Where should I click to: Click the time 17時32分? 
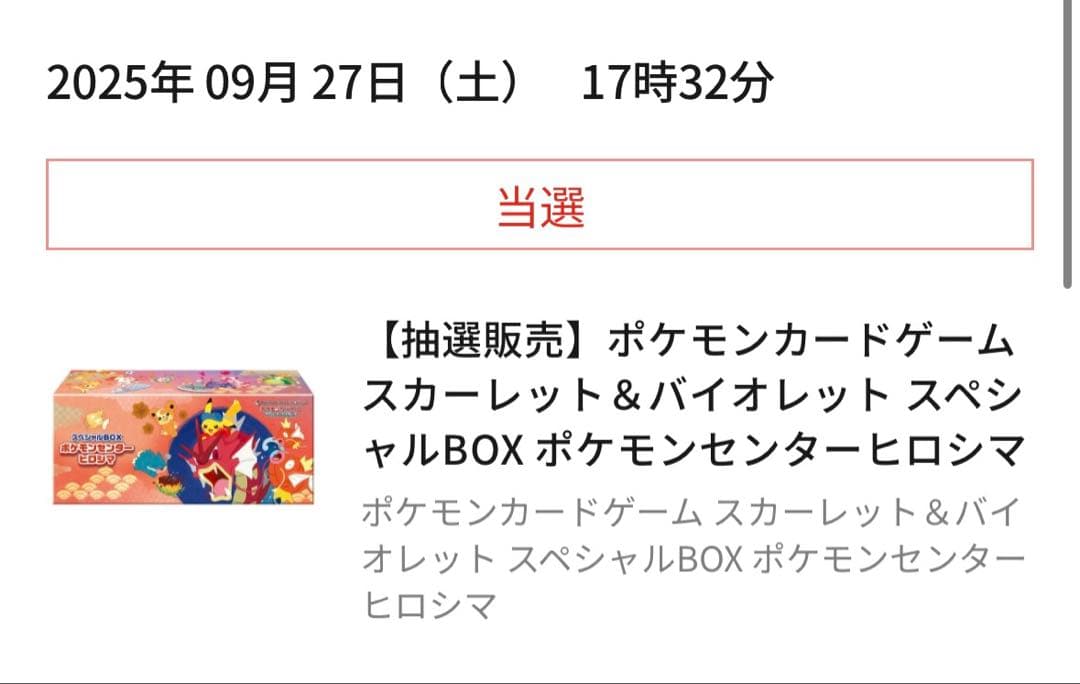pos(678,83)
